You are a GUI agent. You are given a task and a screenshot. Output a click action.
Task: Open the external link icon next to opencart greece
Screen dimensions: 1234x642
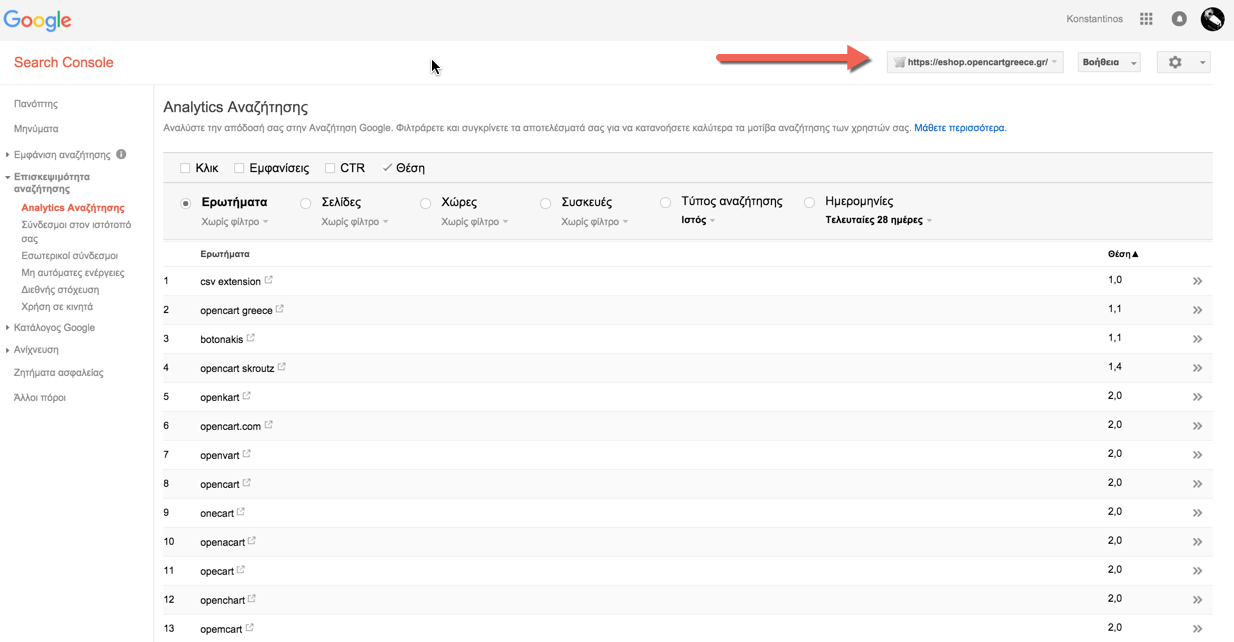point(280,309)
